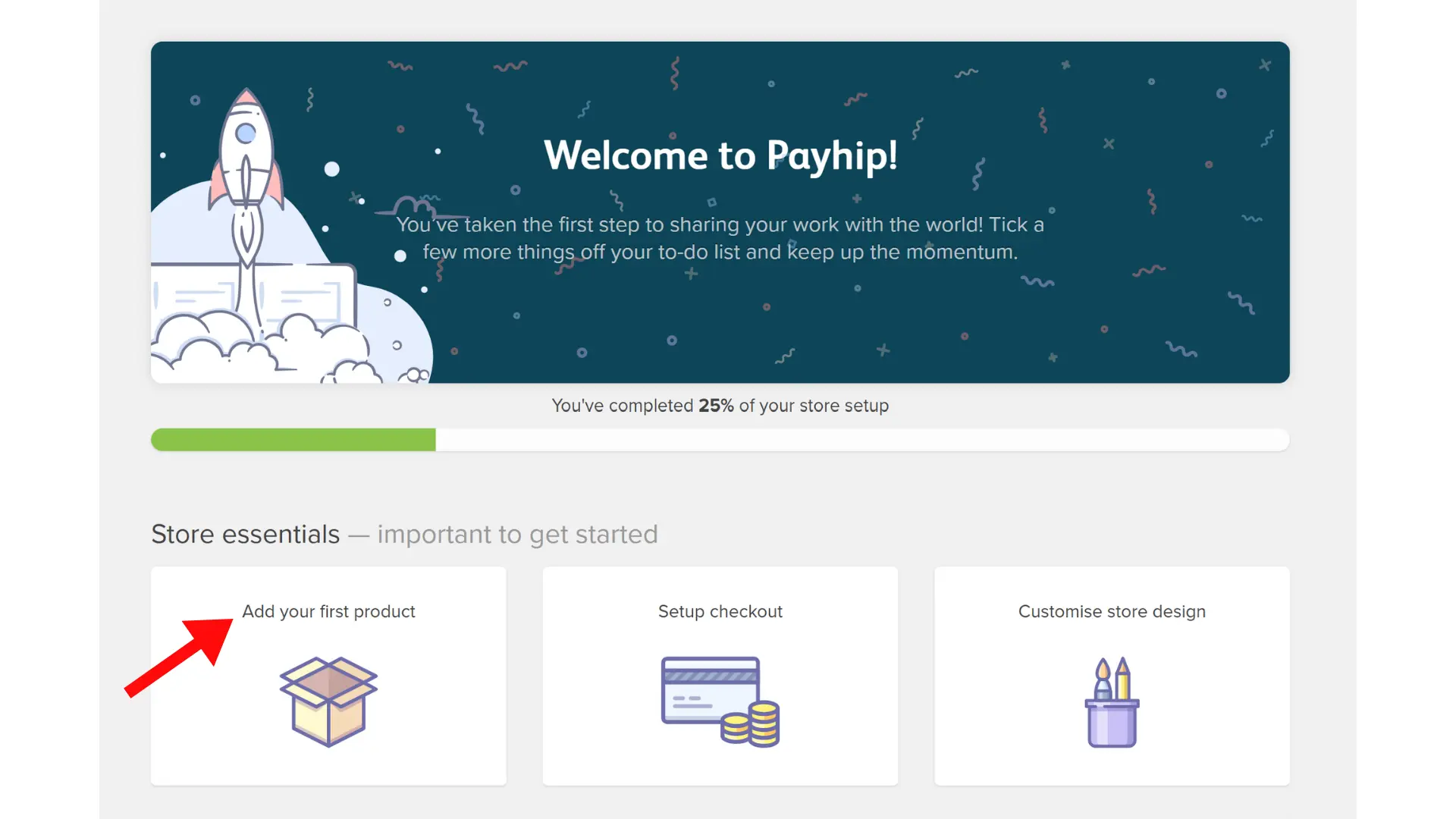Click the stack of gold coins
This screenshot has height=819, width=1456.
pos(752,725)
